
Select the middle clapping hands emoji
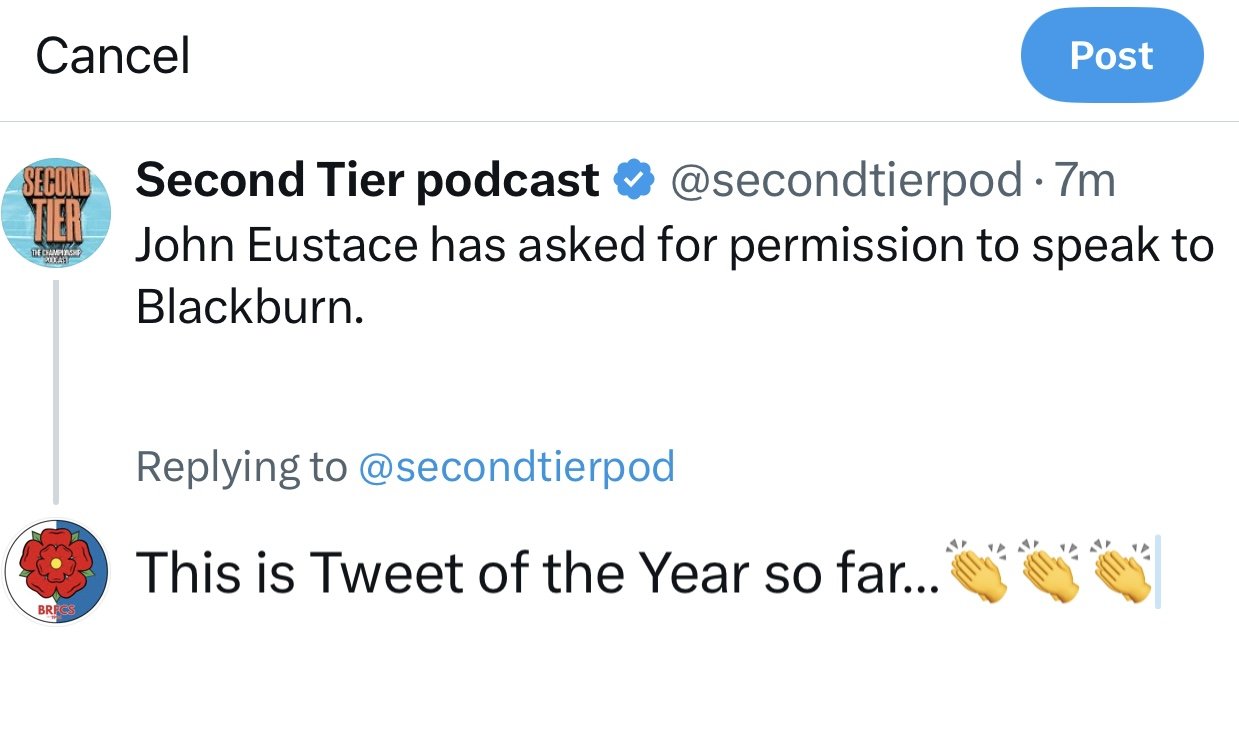(x=1049, y=572)
